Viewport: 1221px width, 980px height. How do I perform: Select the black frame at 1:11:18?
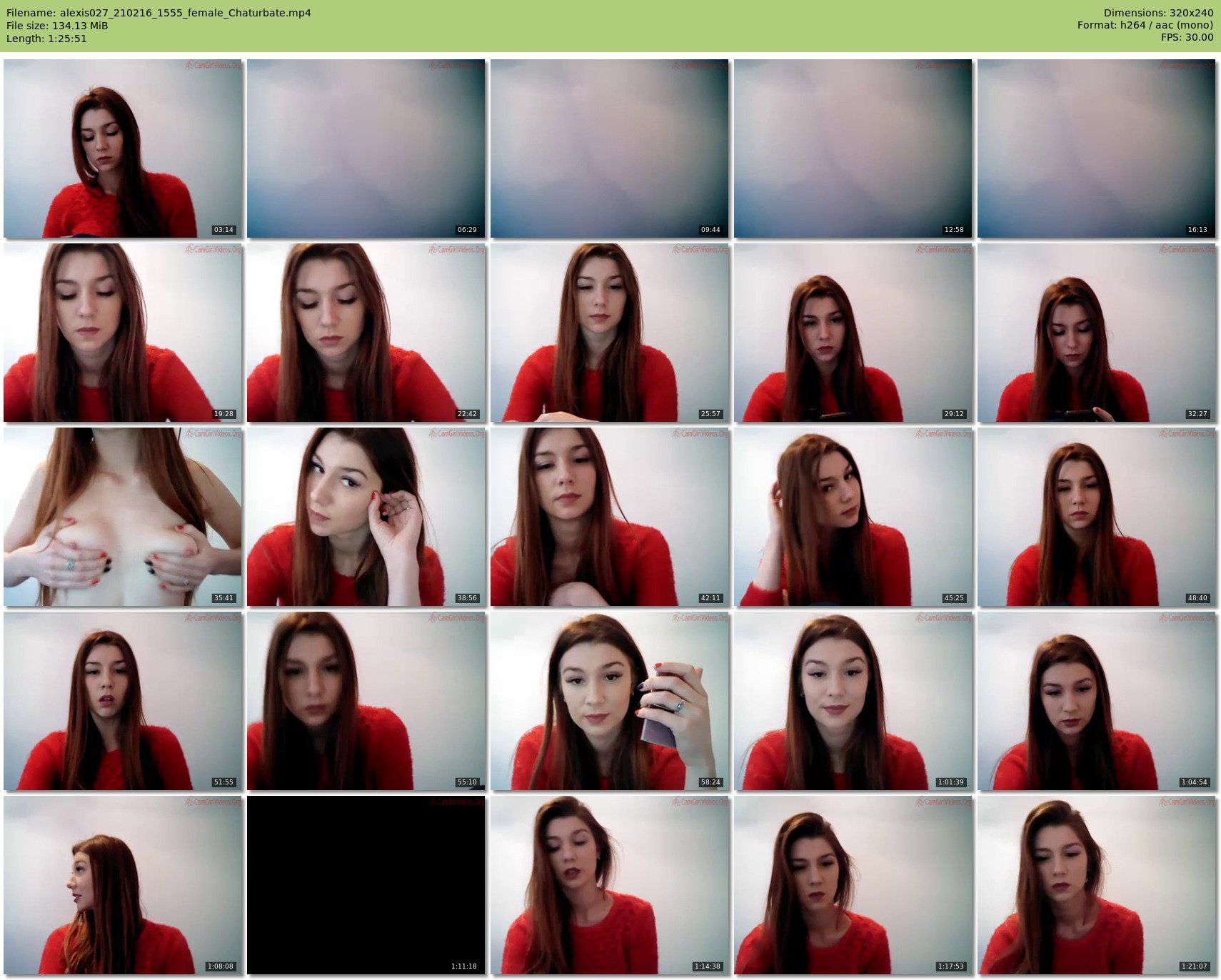[x=366, y=885]
